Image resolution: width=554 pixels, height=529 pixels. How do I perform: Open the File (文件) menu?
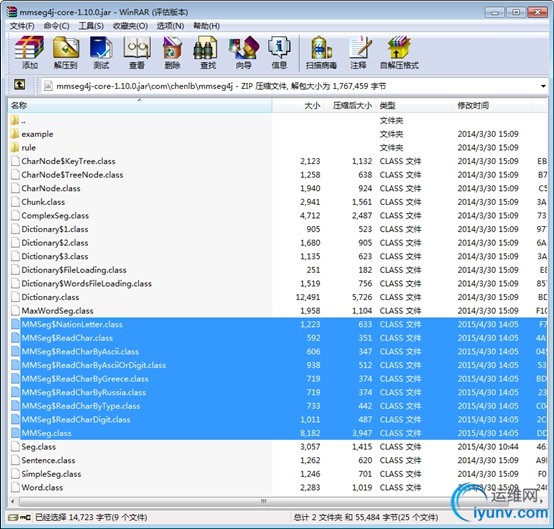[x=22, y=26]
